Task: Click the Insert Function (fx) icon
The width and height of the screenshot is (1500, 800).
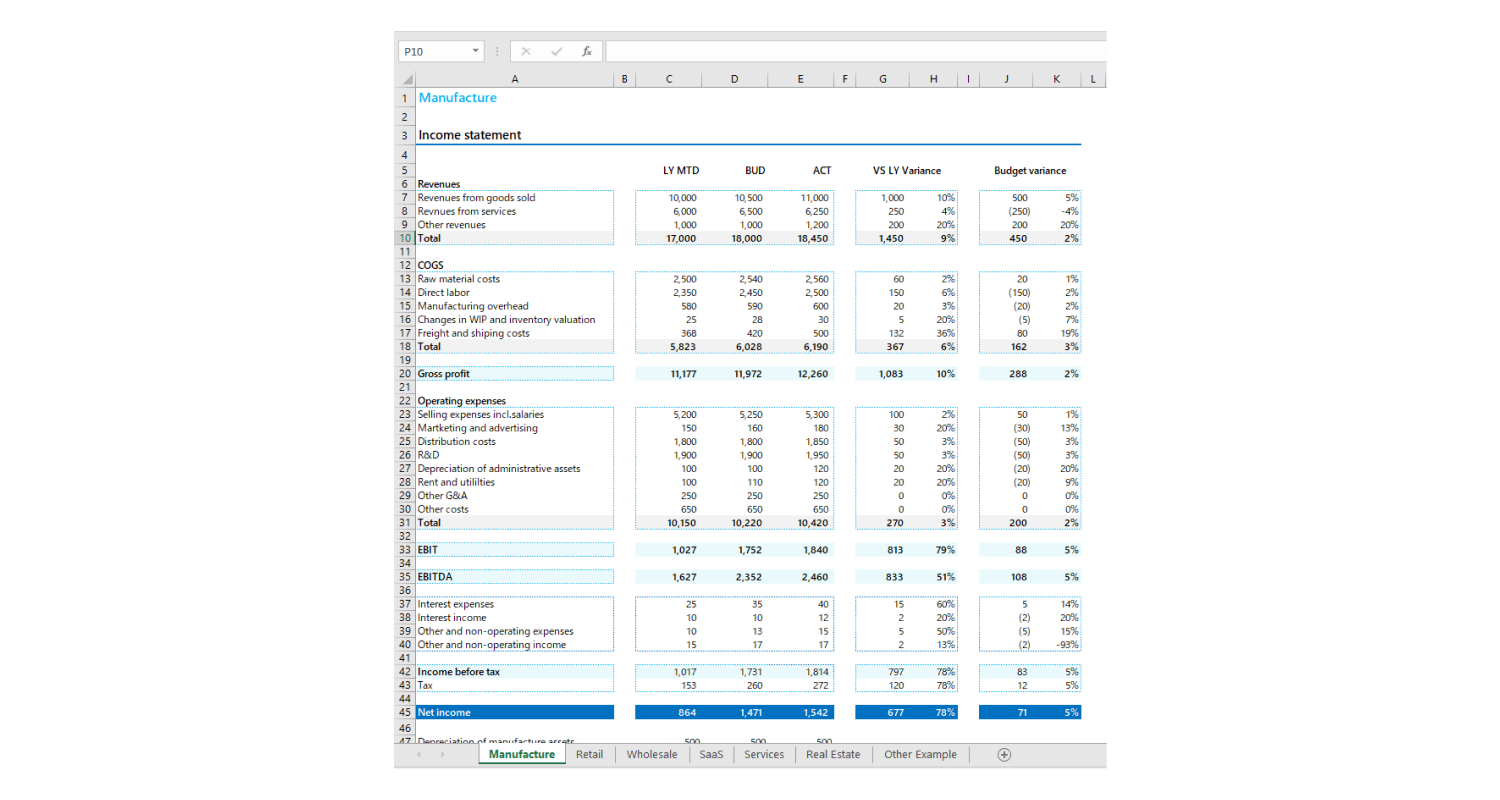Action: (586, 51)
